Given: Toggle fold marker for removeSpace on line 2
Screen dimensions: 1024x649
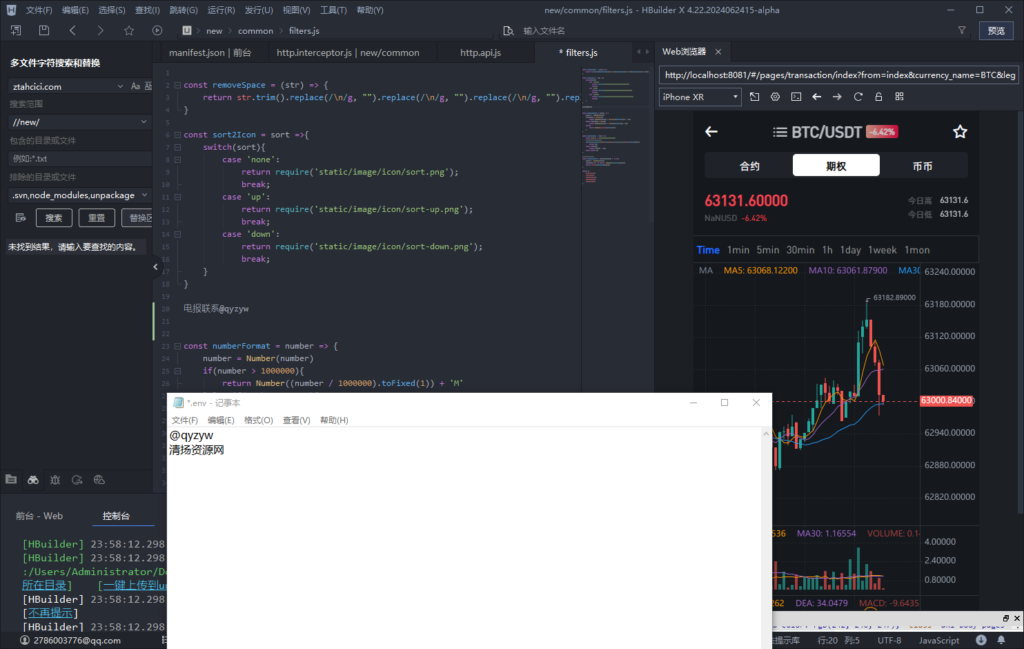Looking at the screenshot, I should (177, 85).
